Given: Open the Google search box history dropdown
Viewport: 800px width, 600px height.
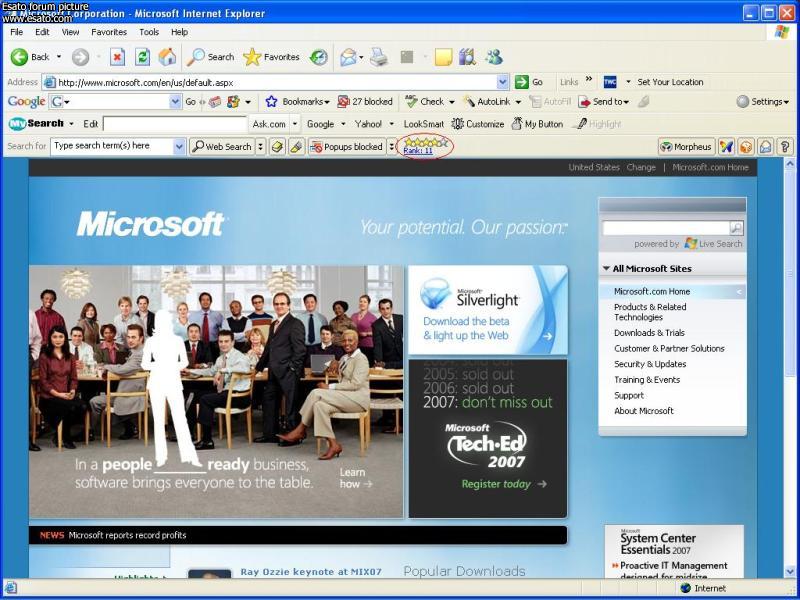Looking at the screenshot, I should pyautogui.click(x=176, y=102).
